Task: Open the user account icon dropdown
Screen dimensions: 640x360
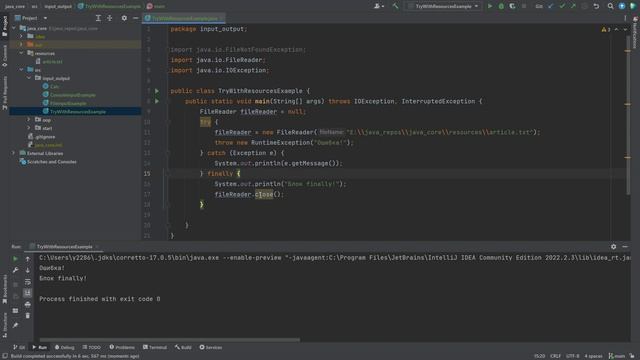Action: coord(378,6)
